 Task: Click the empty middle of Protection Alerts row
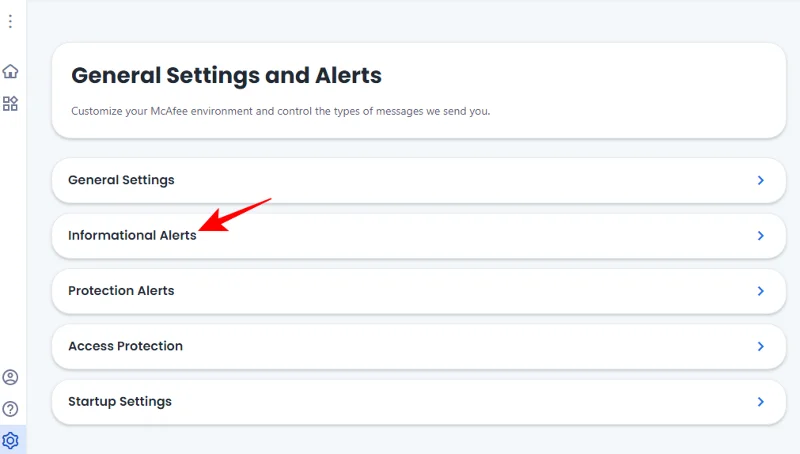pyautogui.click(x=450, y=291)
